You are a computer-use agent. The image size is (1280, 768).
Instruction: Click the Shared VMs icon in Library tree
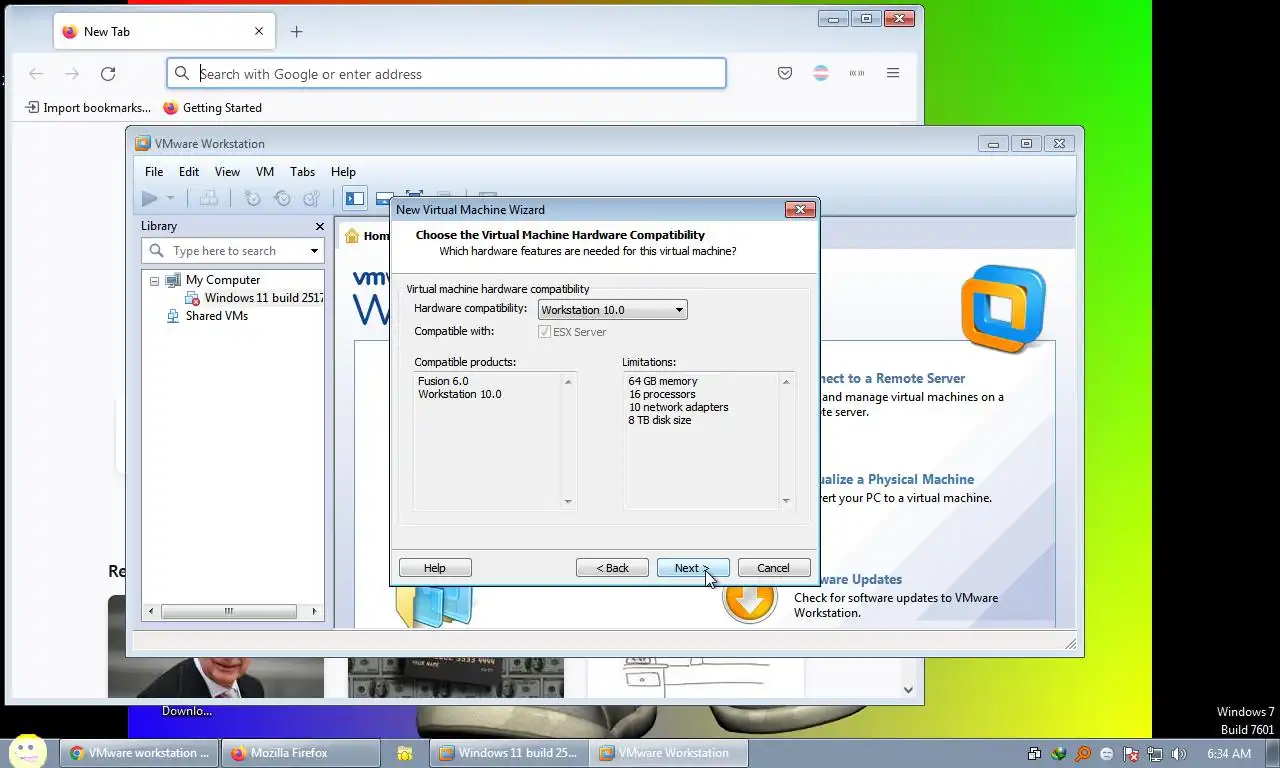[x=173, y=316]
